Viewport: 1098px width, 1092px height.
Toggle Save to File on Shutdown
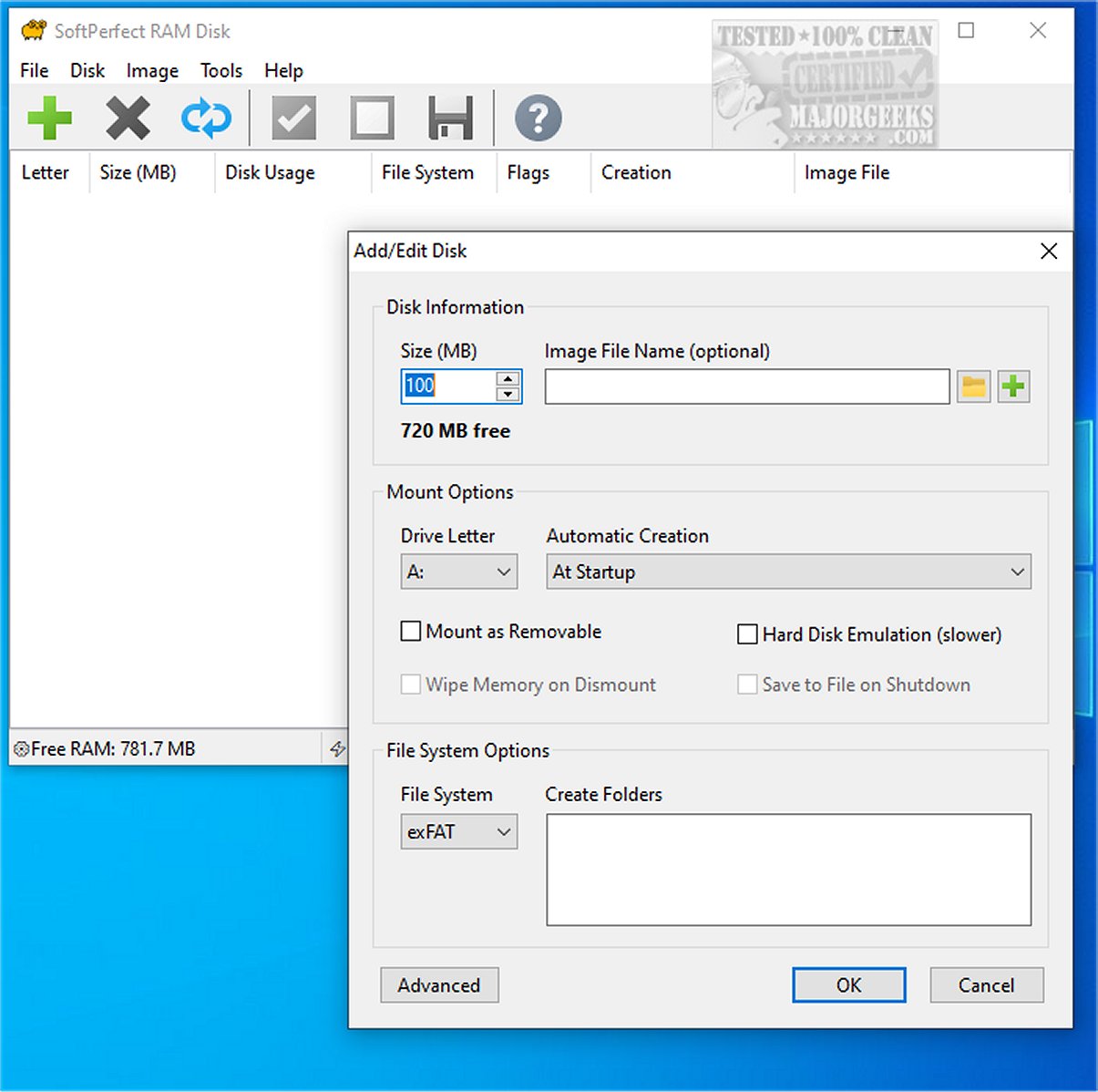747,685
